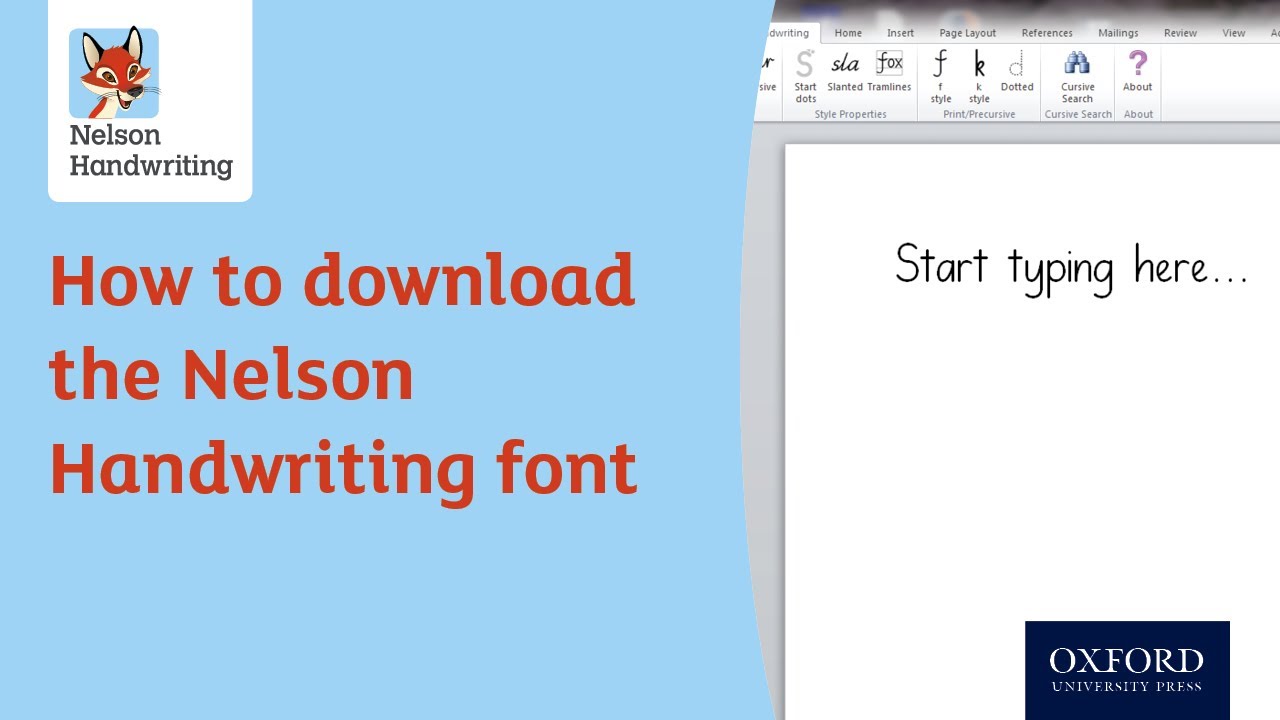Click the Nelson Handwriting fox logo
Image resolution: width=1280 pixels, height=720 pixels.
tap(114, 73)
